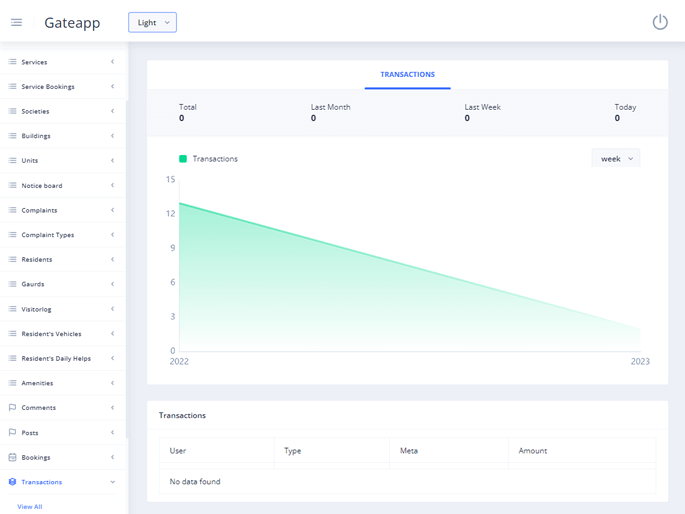The width and height of the screenshot is (685, 514).
Task: Open the week period dropdown
Action: [x=616, y=159]
